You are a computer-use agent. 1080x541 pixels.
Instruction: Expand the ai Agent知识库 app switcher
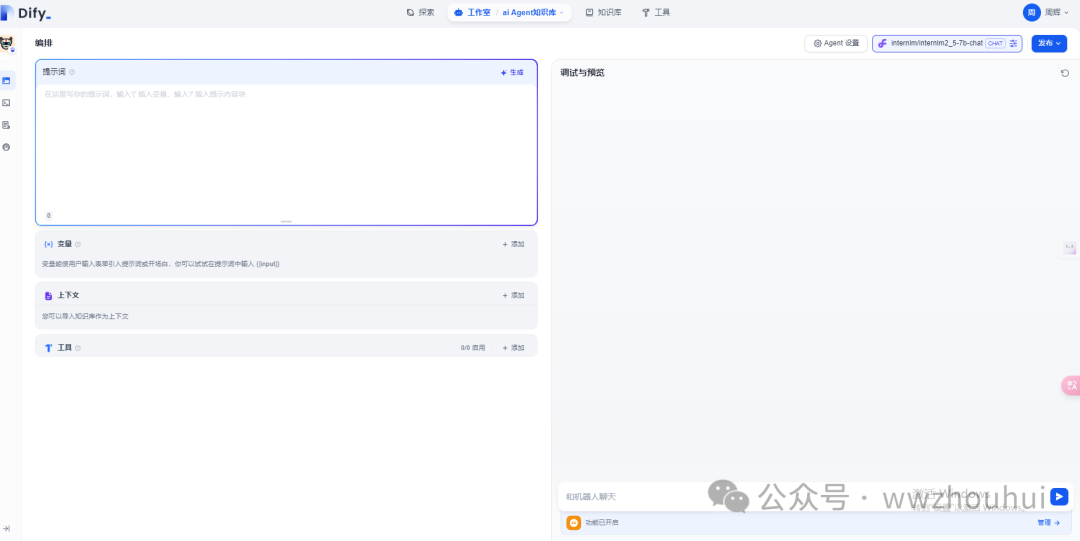(x=533, y=13)
